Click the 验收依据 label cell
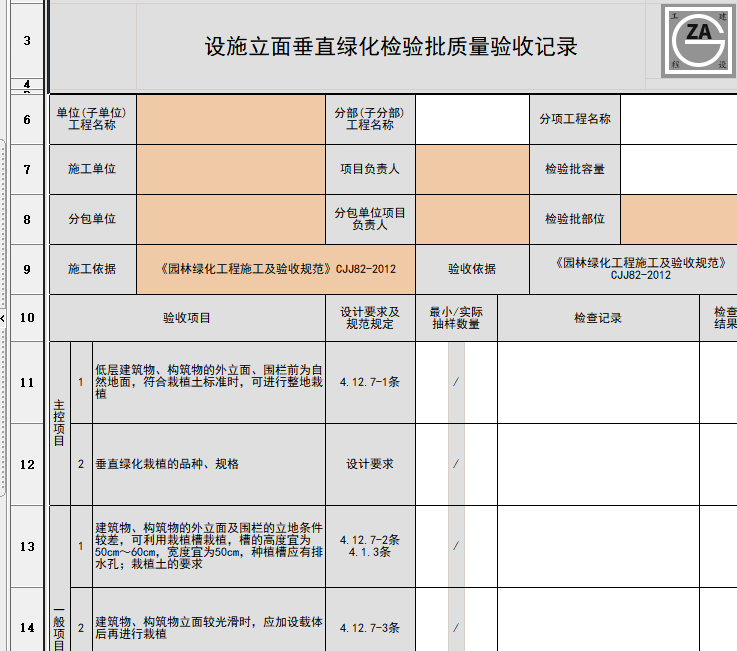The image size is (737, 651). pos(472,269)
